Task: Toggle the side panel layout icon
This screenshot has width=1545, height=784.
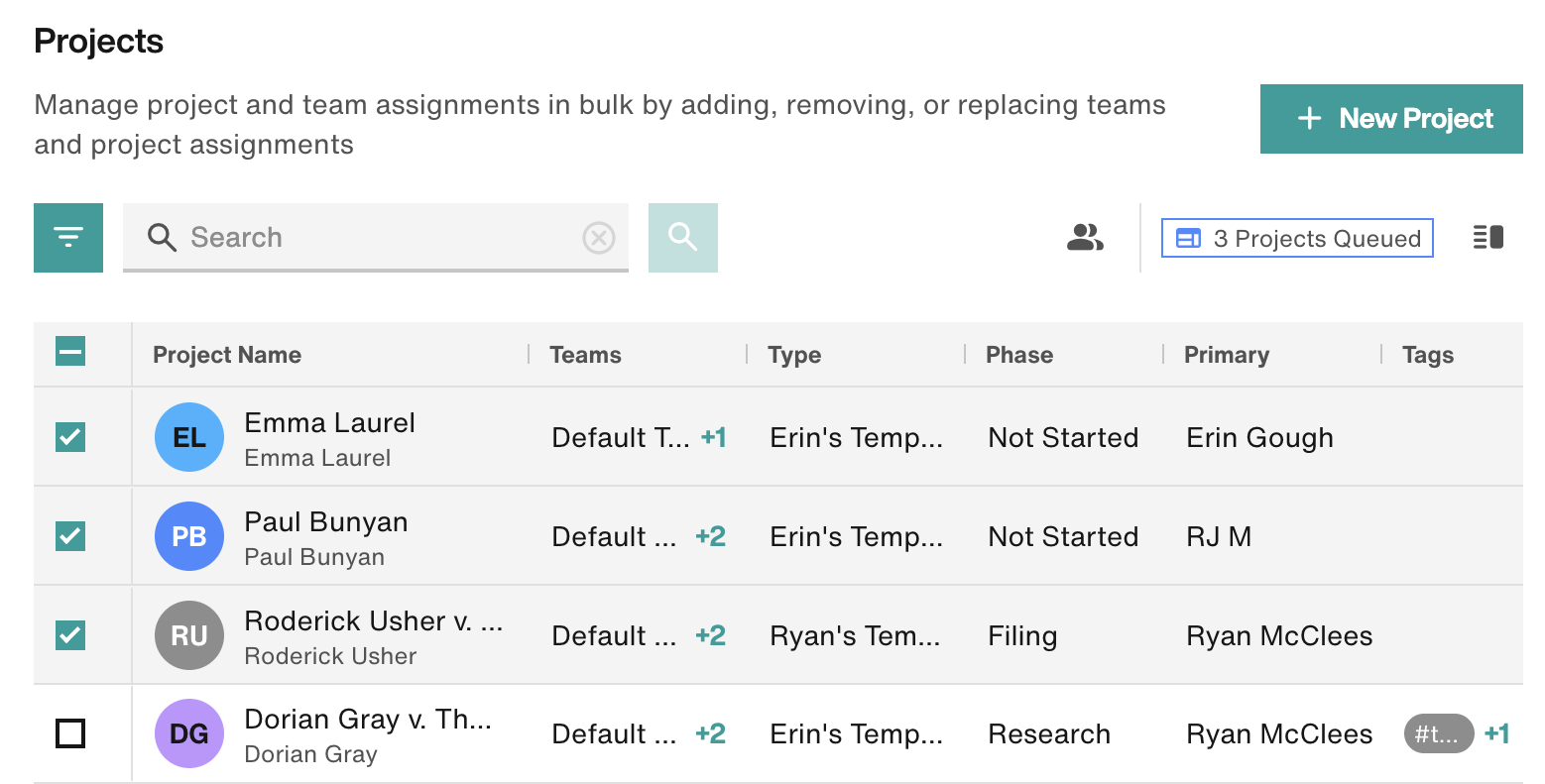Action: coord(1488,237)
